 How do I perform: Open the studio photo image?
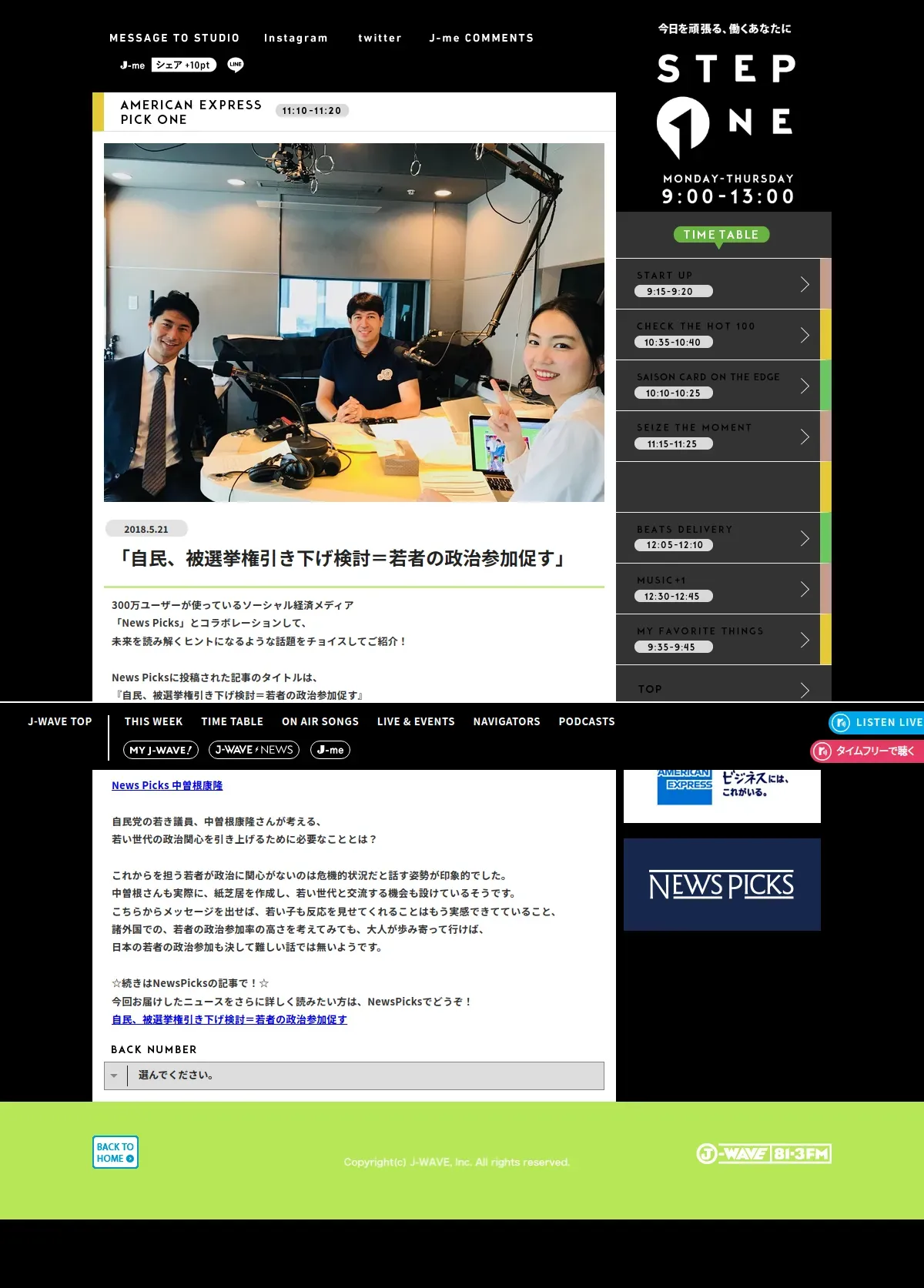click(x=354, y=323)
